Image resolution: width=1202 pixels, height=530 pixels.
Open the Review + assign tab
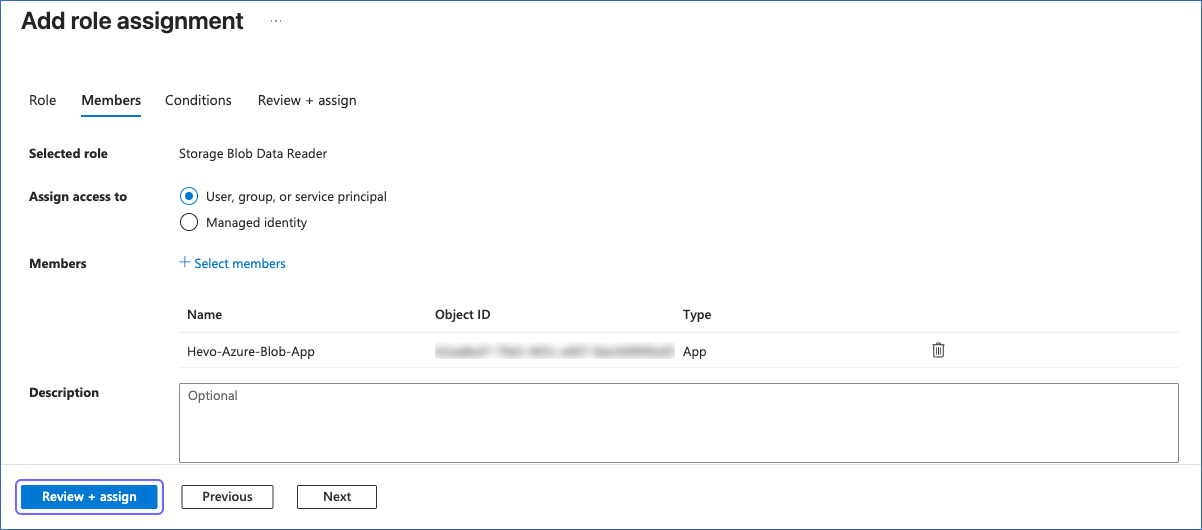(307, 100)
